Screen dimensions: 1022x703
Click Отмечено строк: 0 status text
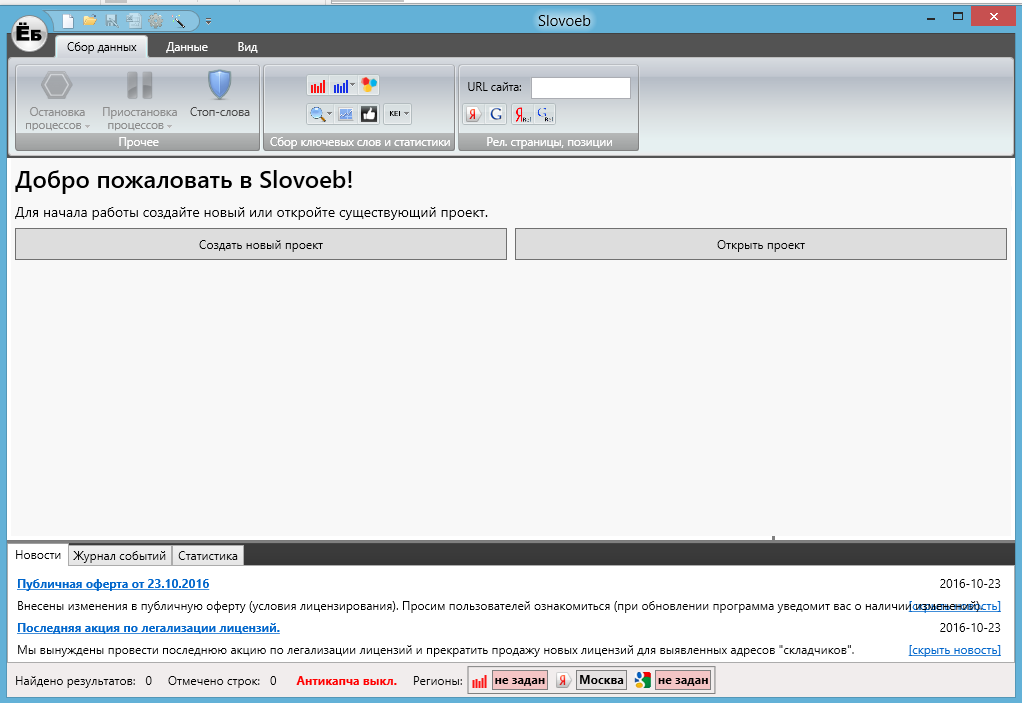tap(222, 681)
